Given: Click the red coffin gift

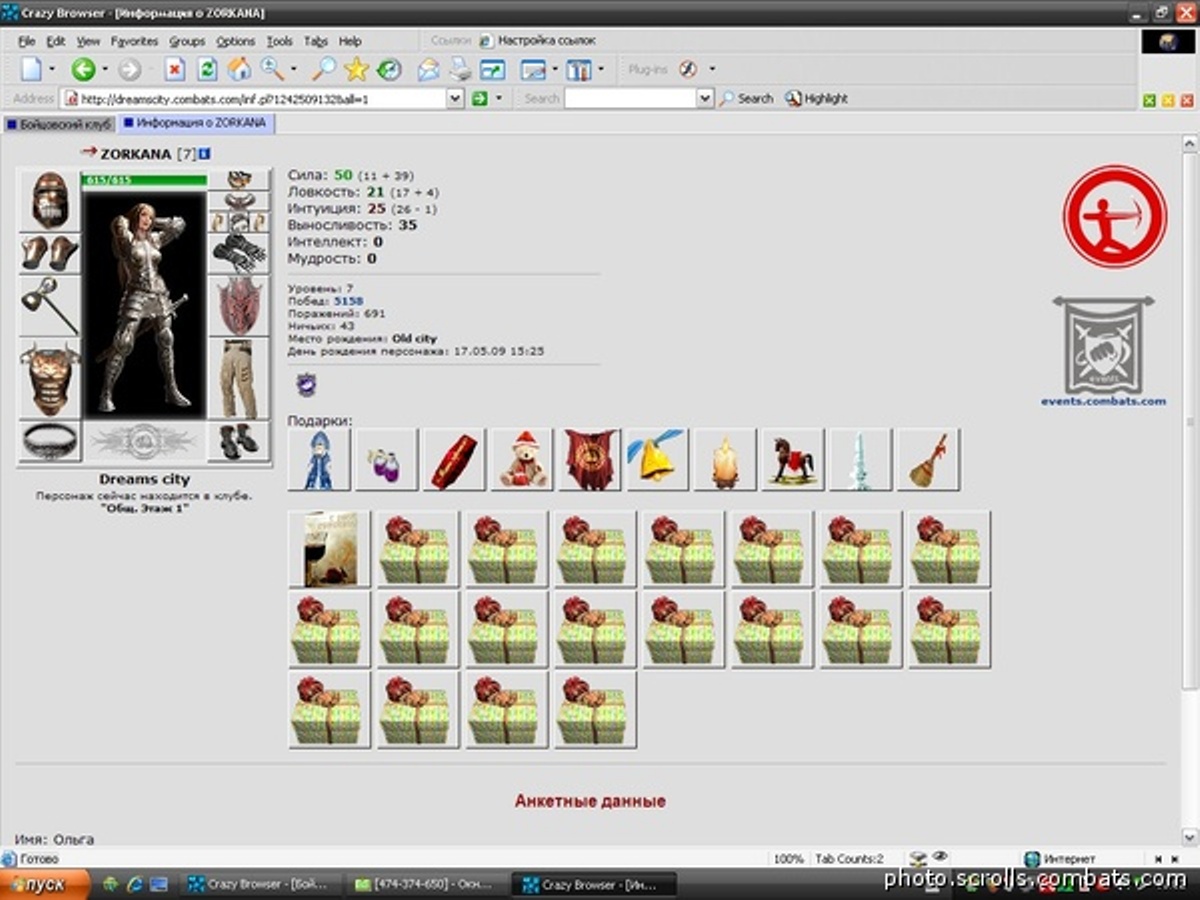Looking at the screenshot, I should [x=454, y=460].
